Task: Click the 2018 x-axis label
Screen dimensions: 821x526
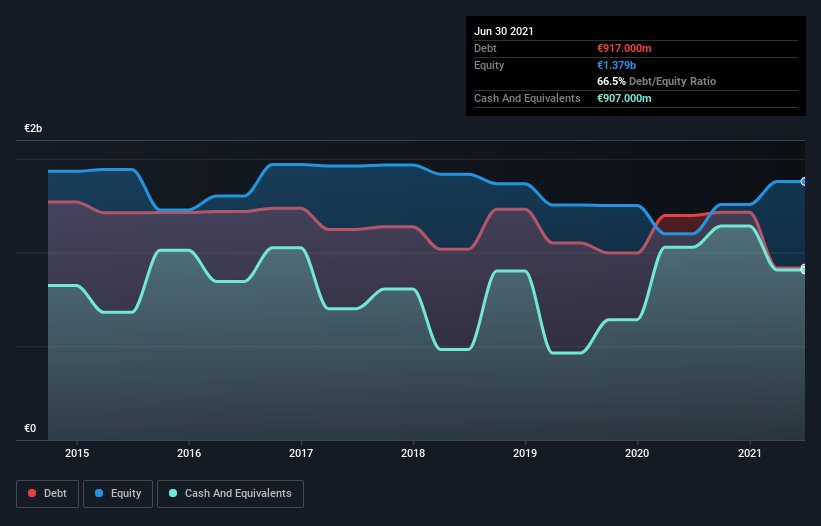Action: coord(413,453)
